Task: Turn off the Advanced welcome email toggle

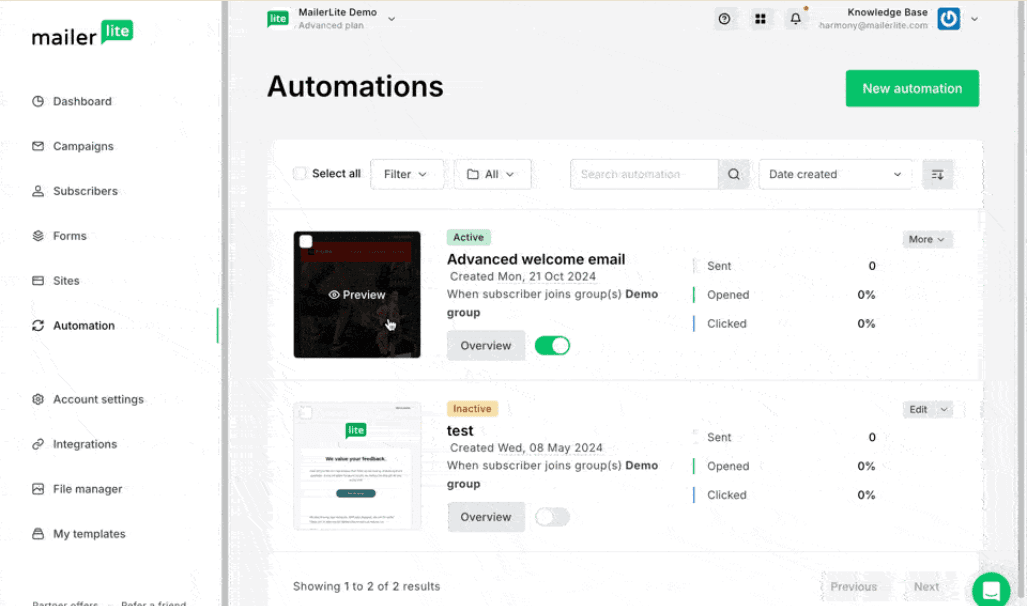Action: click(x=552, y=345)
